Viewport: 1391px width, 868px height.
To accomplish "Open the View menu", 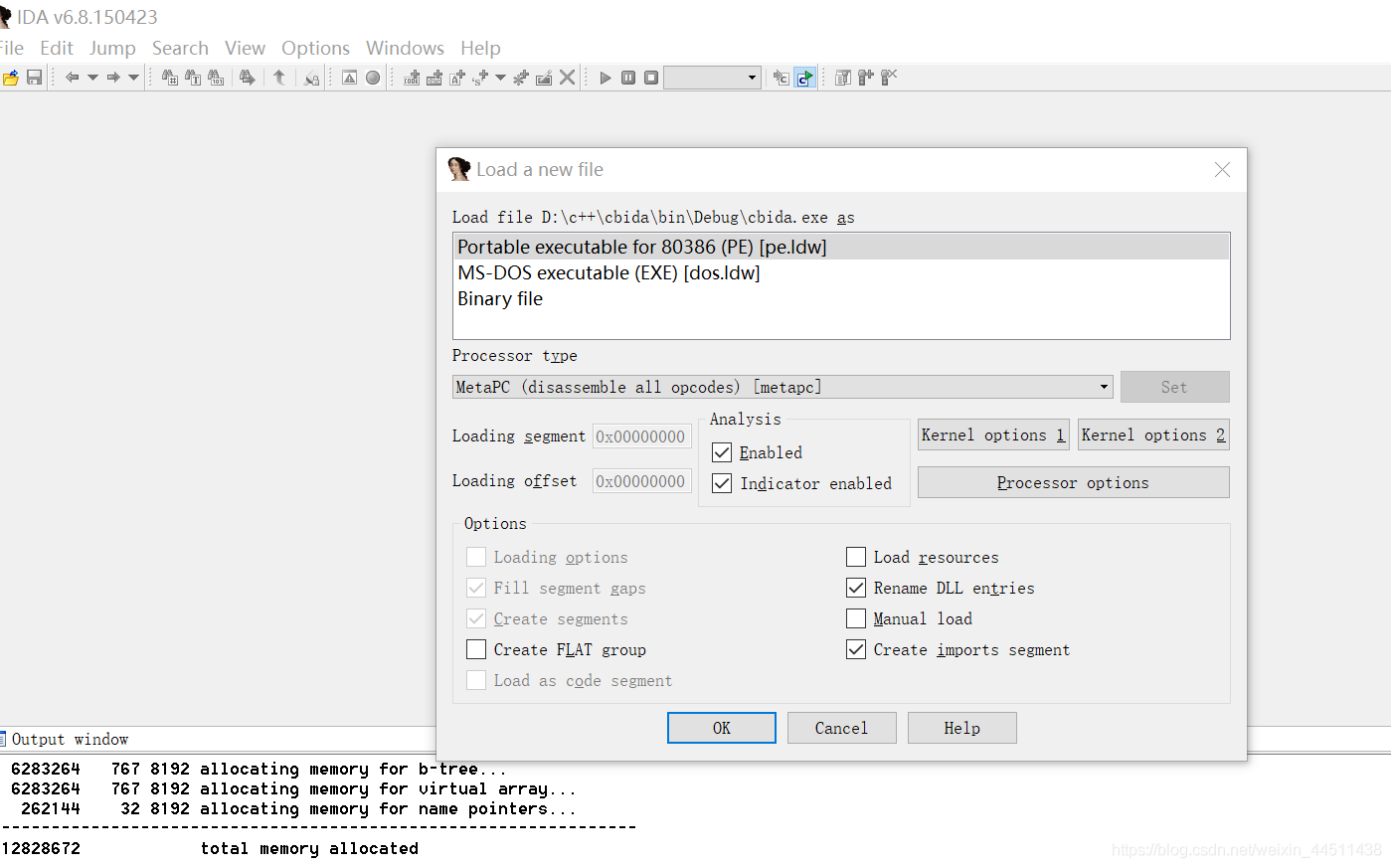I will (x=245, y=48).
